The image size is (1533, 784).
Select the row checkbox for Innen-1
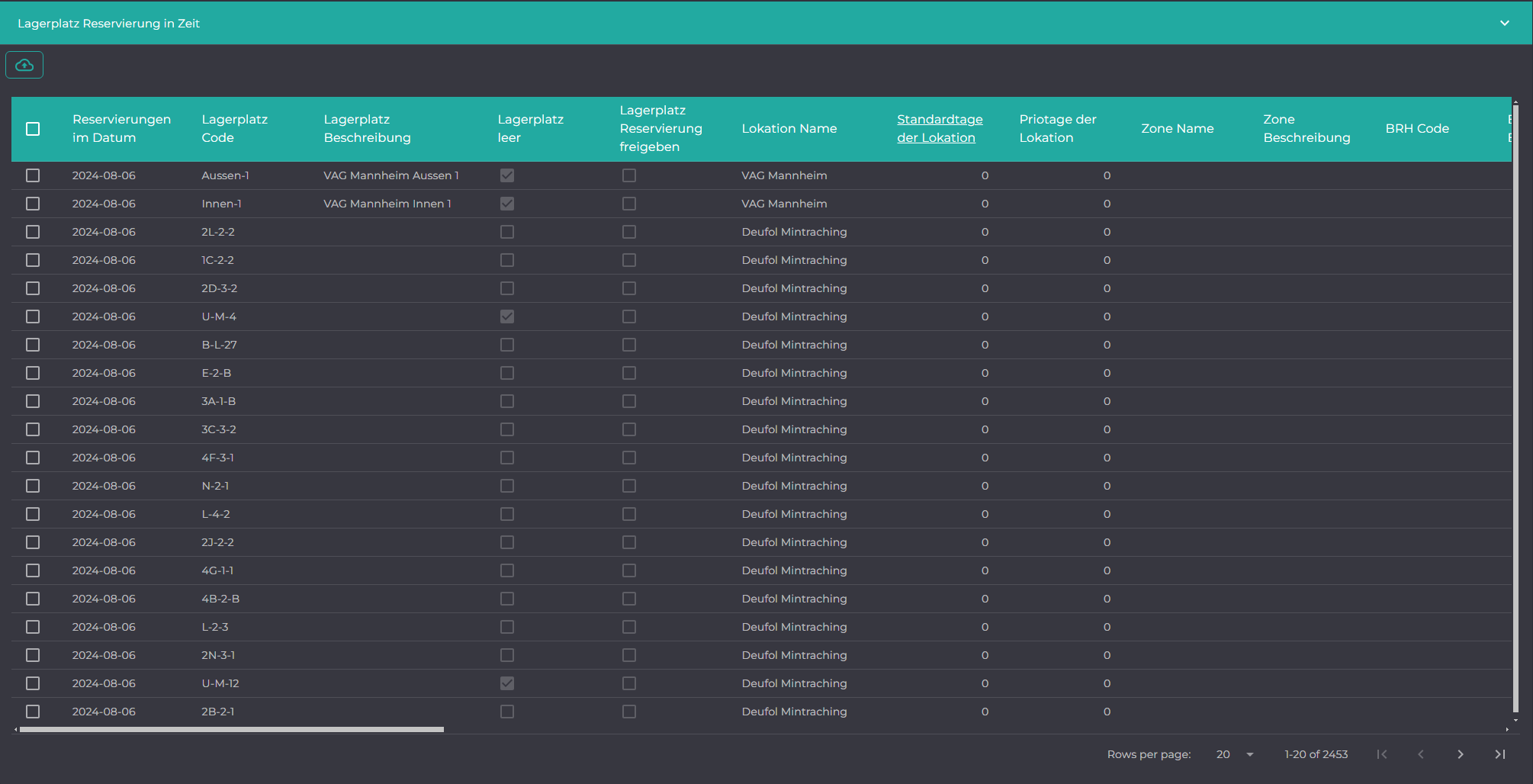(33, 204)
